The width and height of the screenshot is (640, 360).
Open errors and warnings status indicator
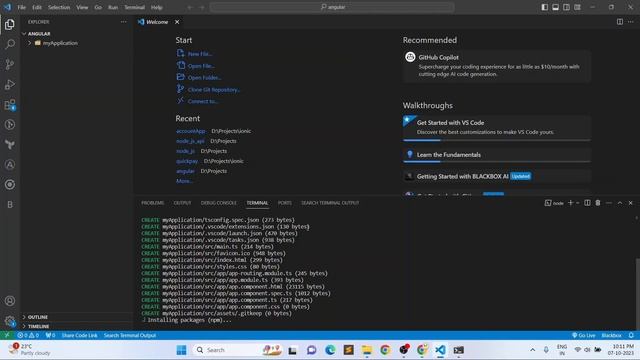(28, 335)
